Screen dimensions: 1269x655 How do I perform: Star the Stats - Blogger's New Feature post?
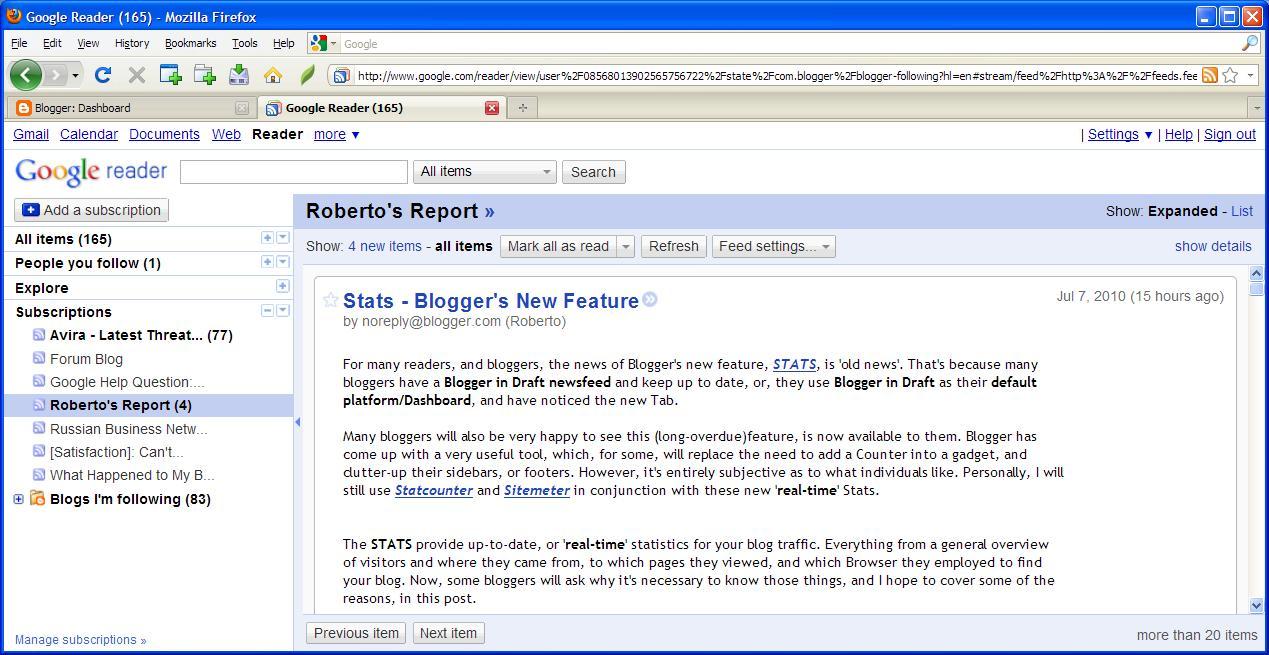(x=330, y=300)
